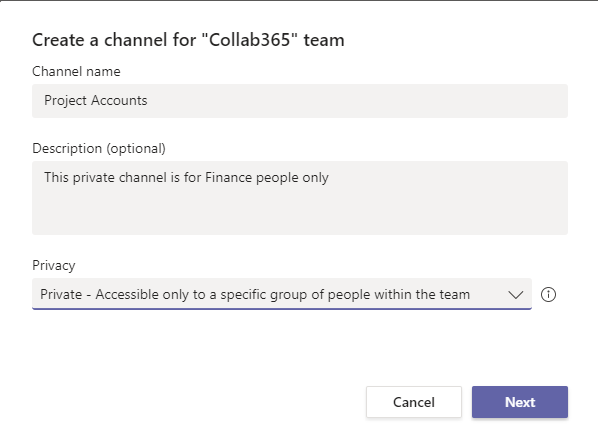Click empty lower area of Description box

300,214
